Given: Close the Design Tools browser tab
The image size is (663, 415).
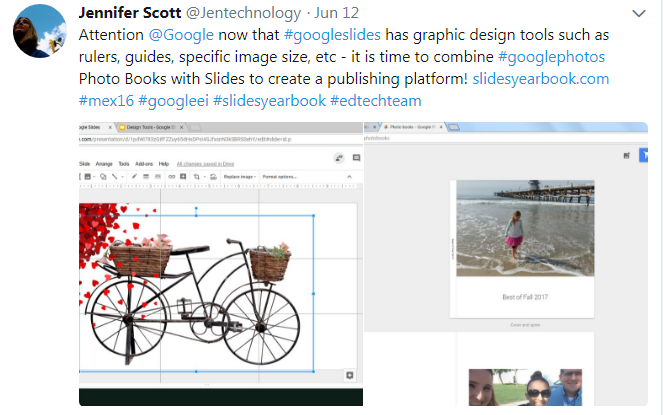Looking at the screenshot, I should point(182,127).
